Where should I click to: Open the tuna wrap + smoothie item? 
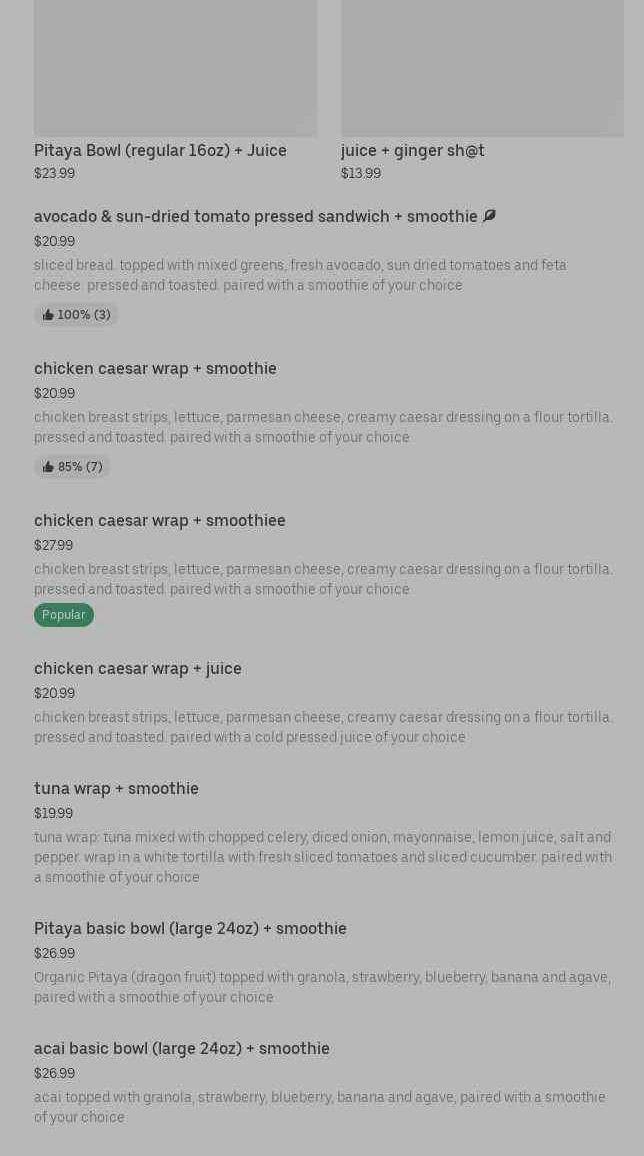(x=116, y=788)
